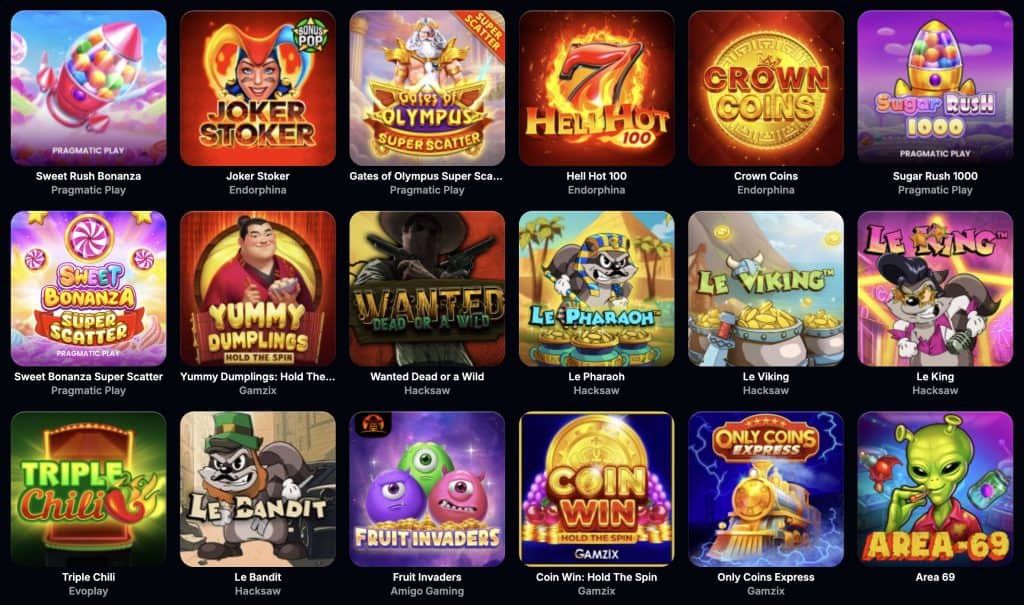Select the Le Viking game tile

point(766,289)
